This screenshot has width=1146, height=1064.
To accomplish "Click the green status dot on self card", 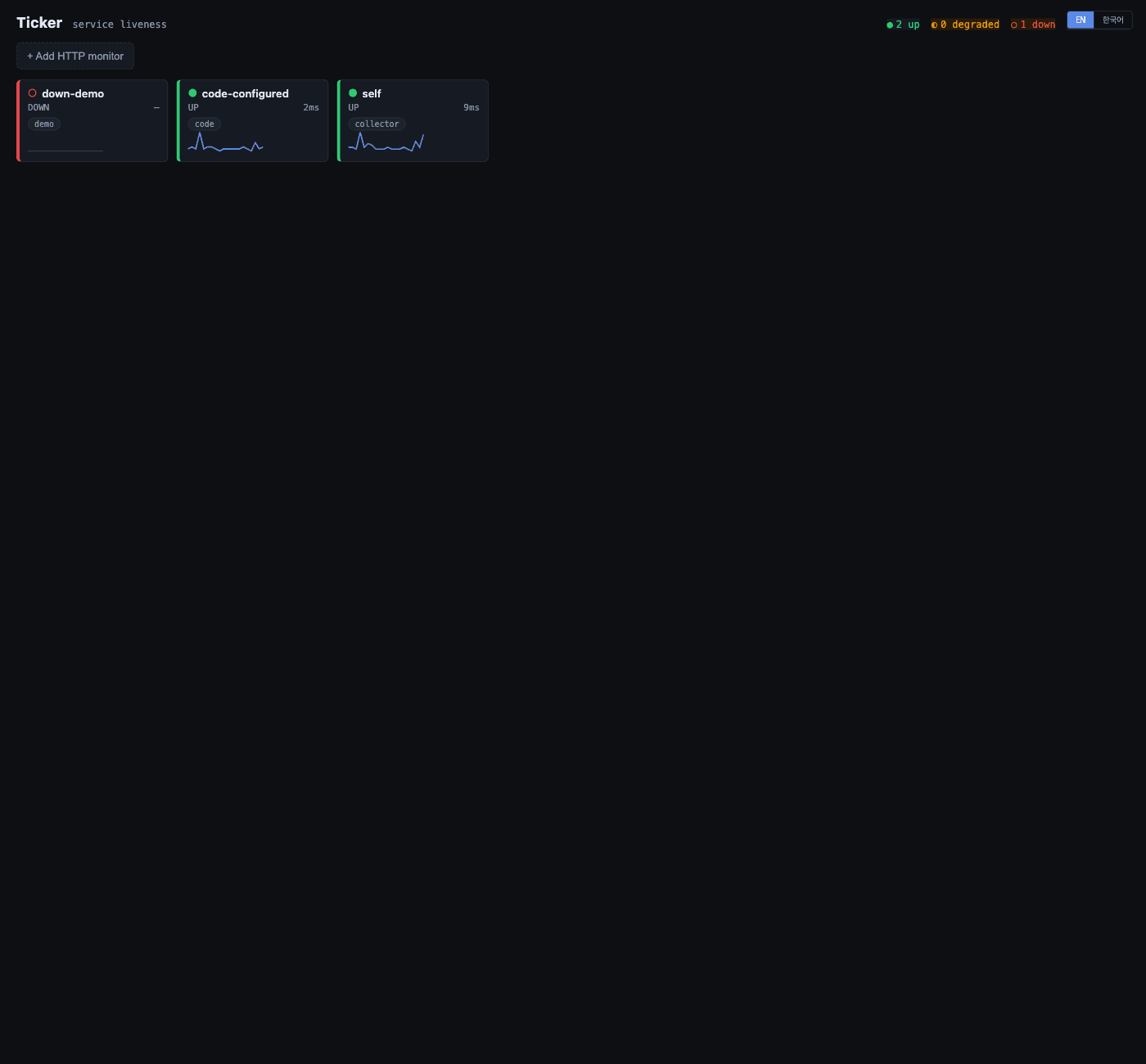I will 353,93.
